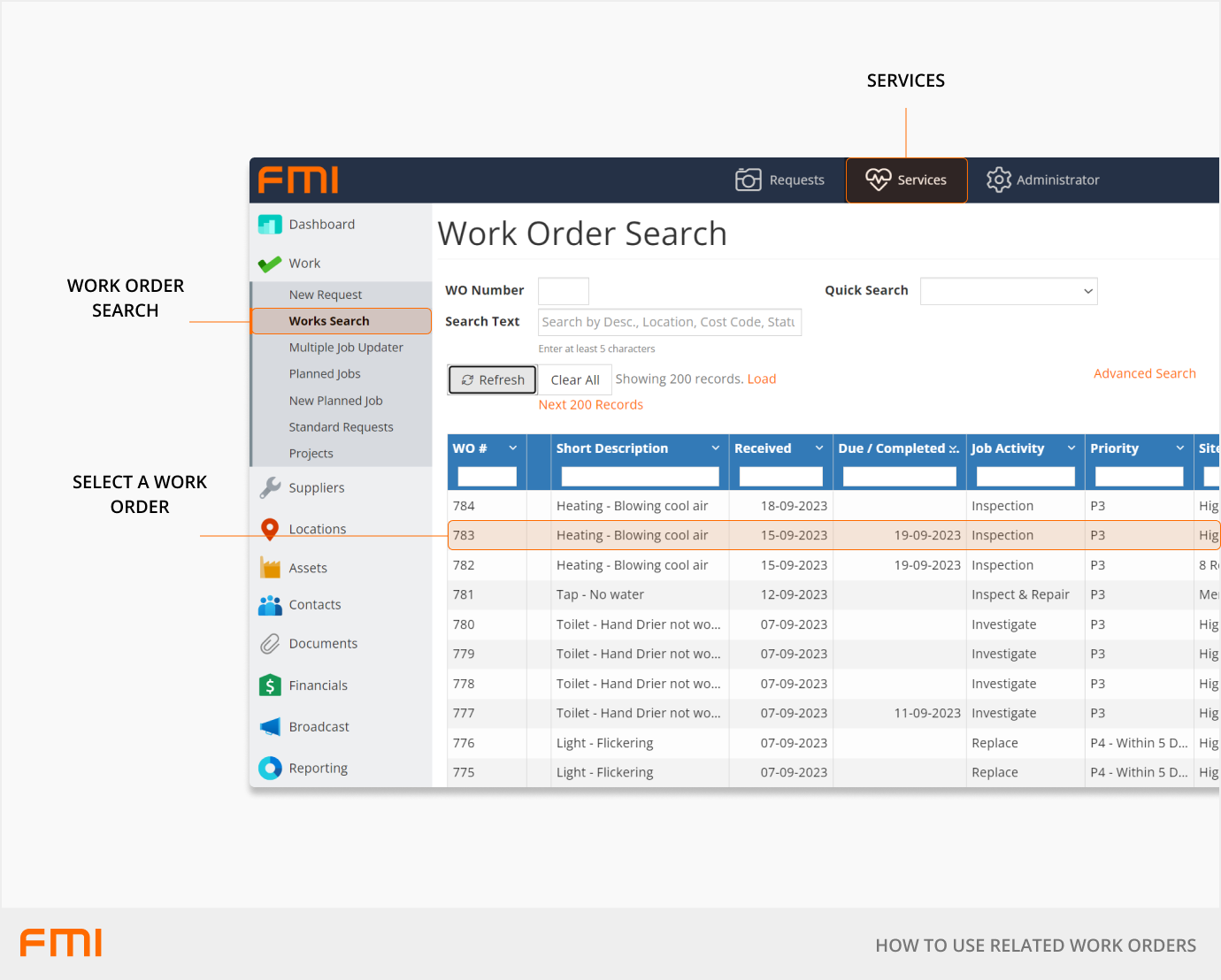Viewport: 1221px width, 980px height.
Task: Open Suppliers via the wrench icon
Action: (x=270, y=487)
